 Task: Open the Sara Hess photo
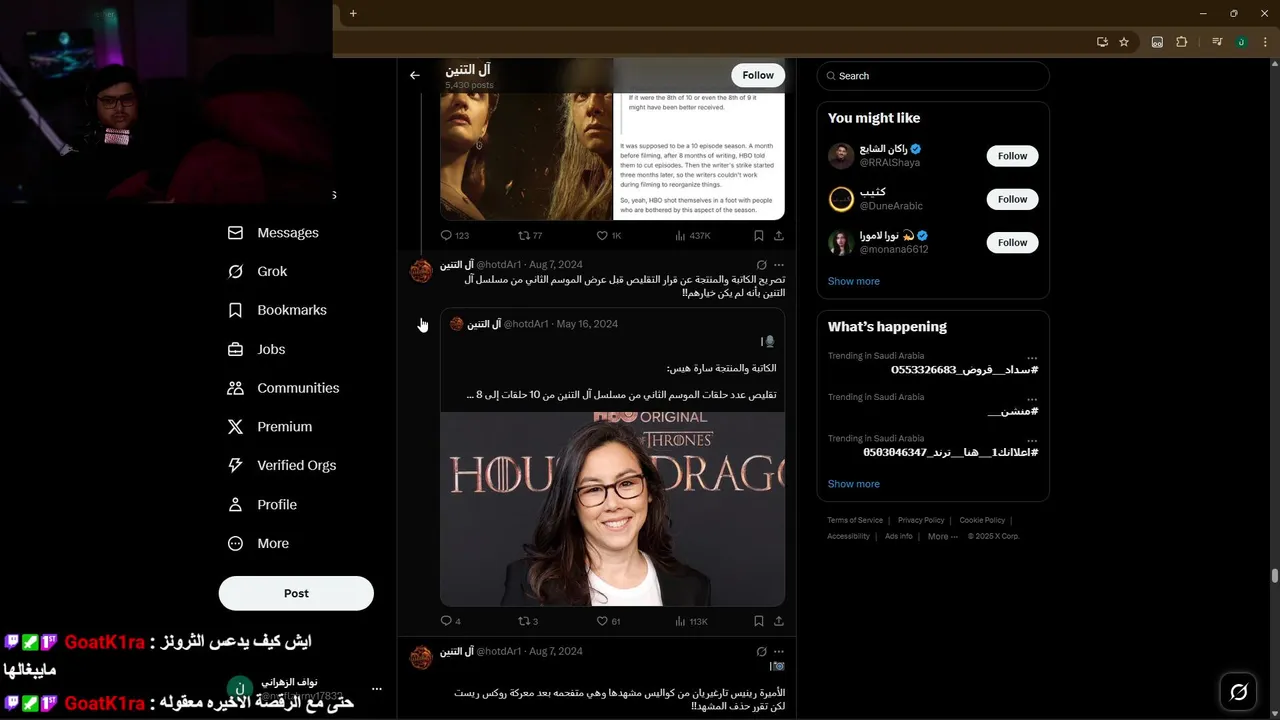click(x=612, y=508)
